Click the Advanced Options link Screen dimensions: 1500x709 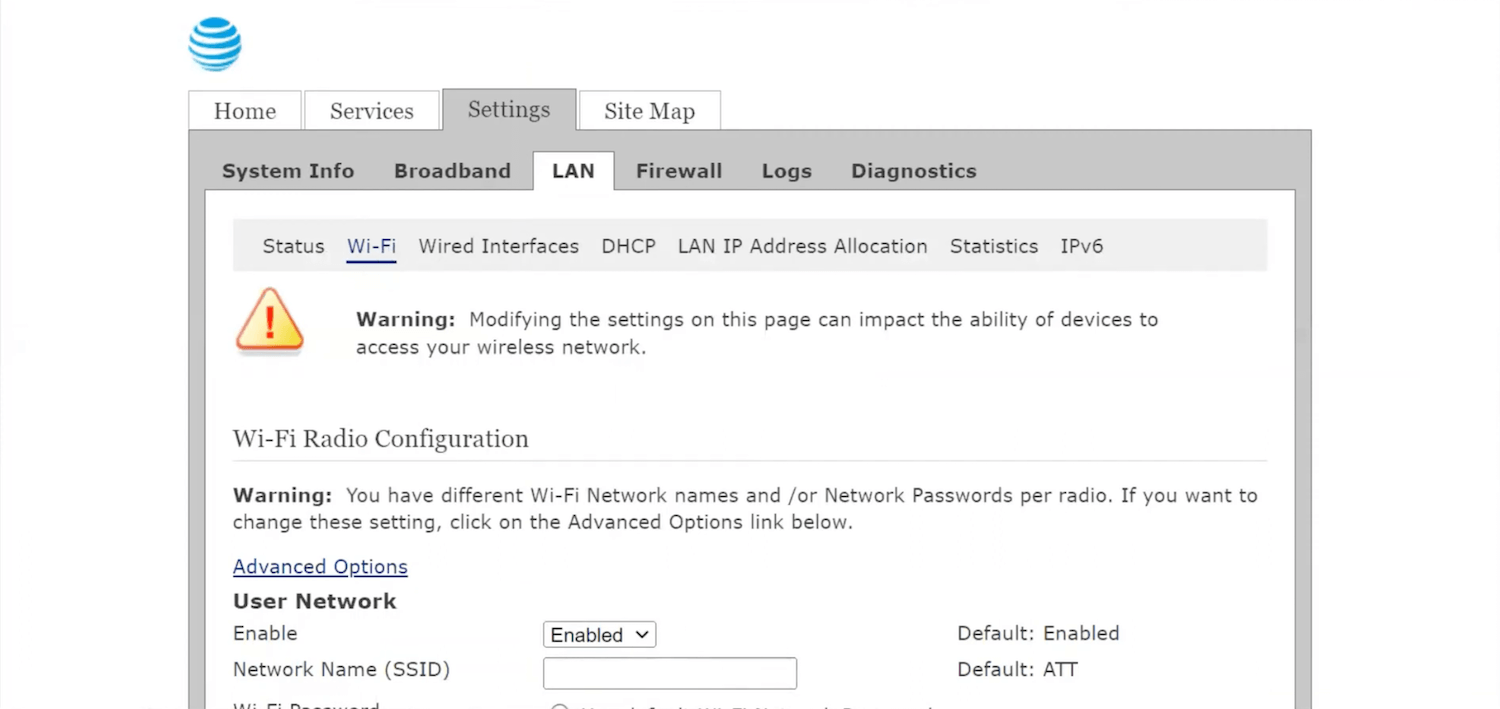(320, 567)
